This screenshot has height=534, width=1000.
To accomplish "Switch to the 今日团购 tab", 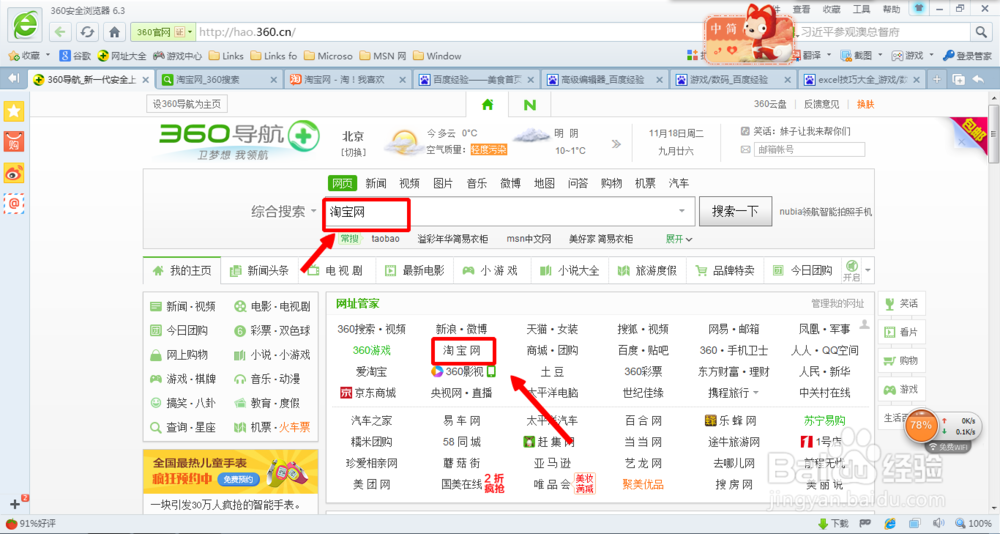I will click(802, 271).
